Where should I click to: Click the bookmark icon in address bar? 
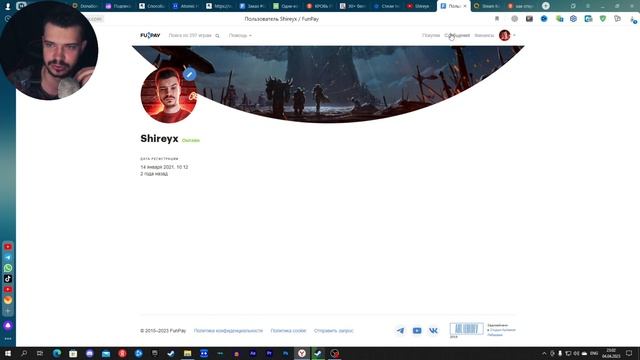point(497,19)
